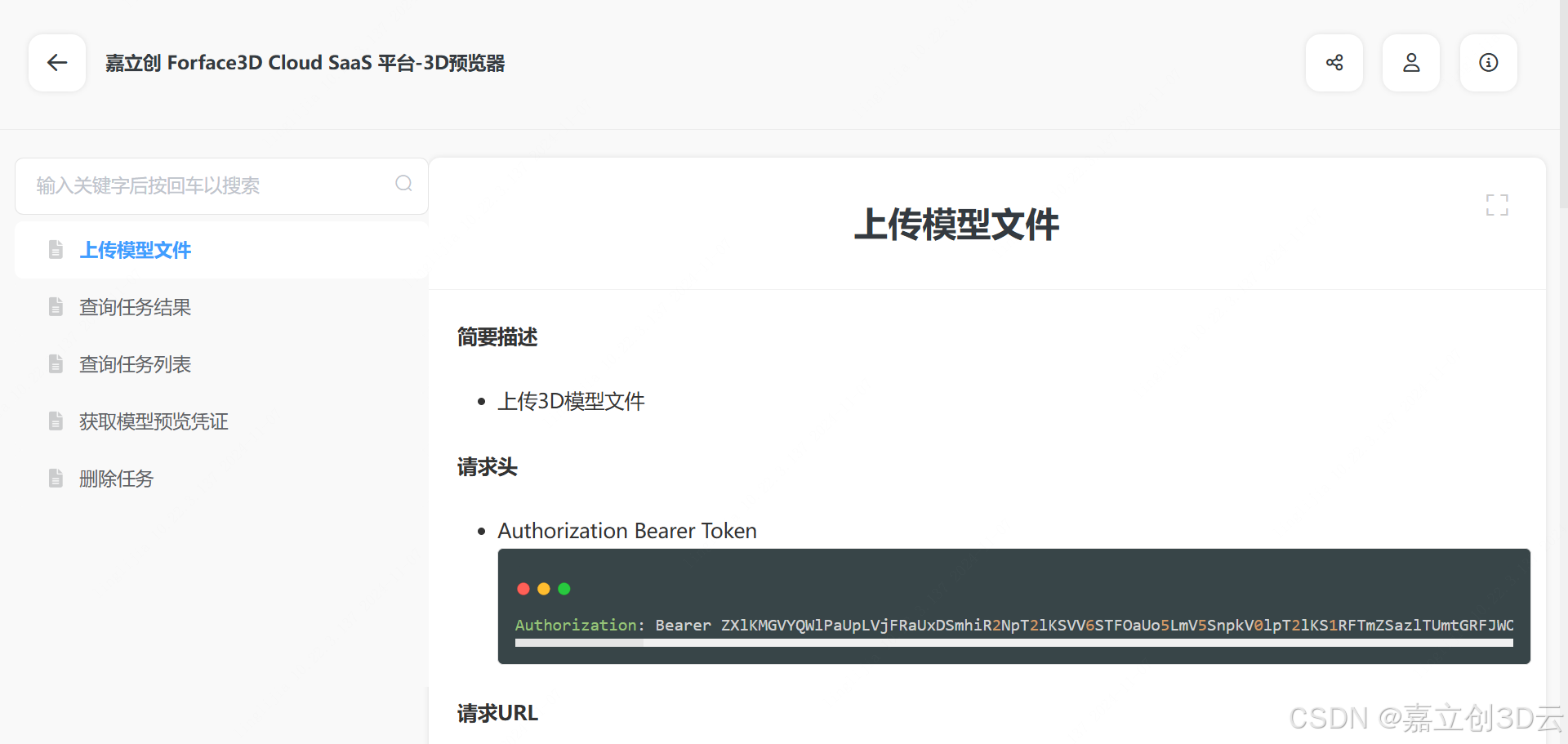Select 上传模型文件 in the sidebar
This screenshot has height=744, width=1568.
click(221, 250)
